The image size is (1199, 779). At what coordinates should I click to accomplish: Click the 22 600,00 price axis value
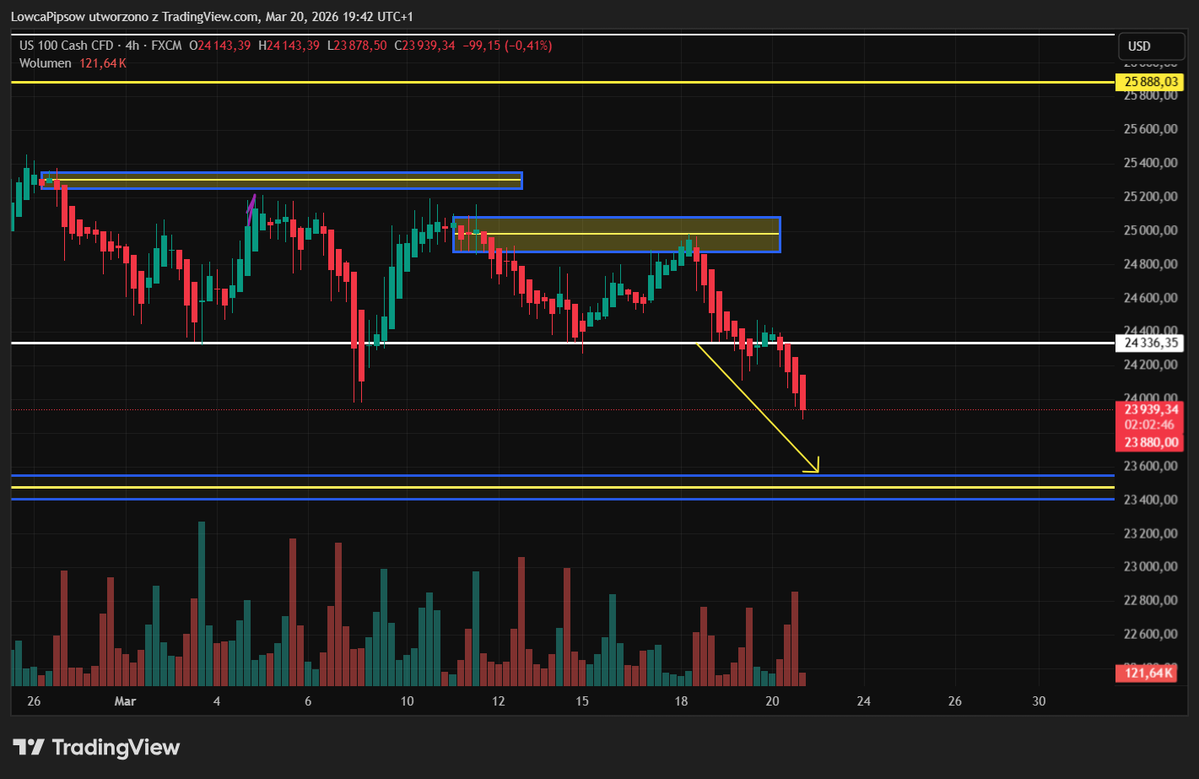click(1150, 634)
